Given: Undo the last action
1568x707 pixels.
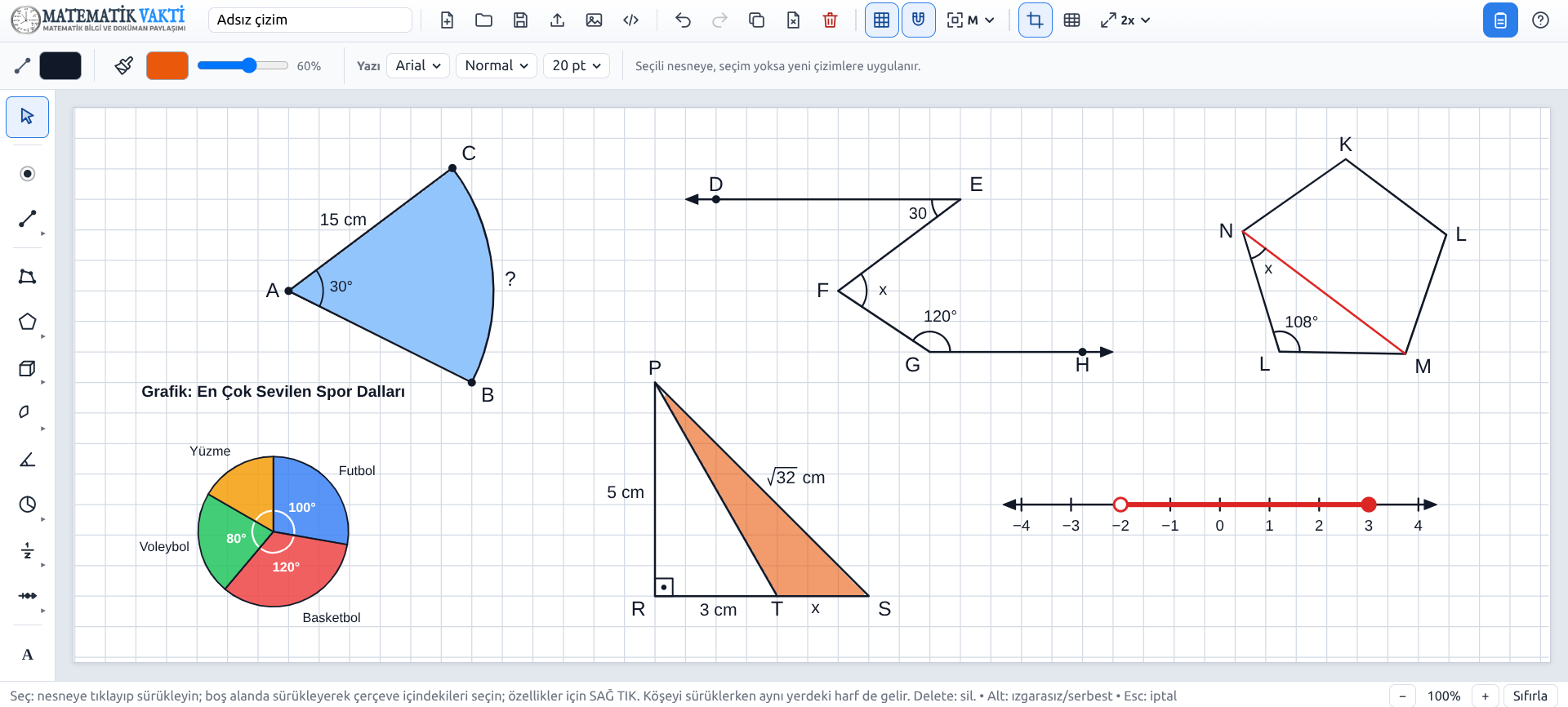Looking at the screenshot, I should (x=683, y=20).
